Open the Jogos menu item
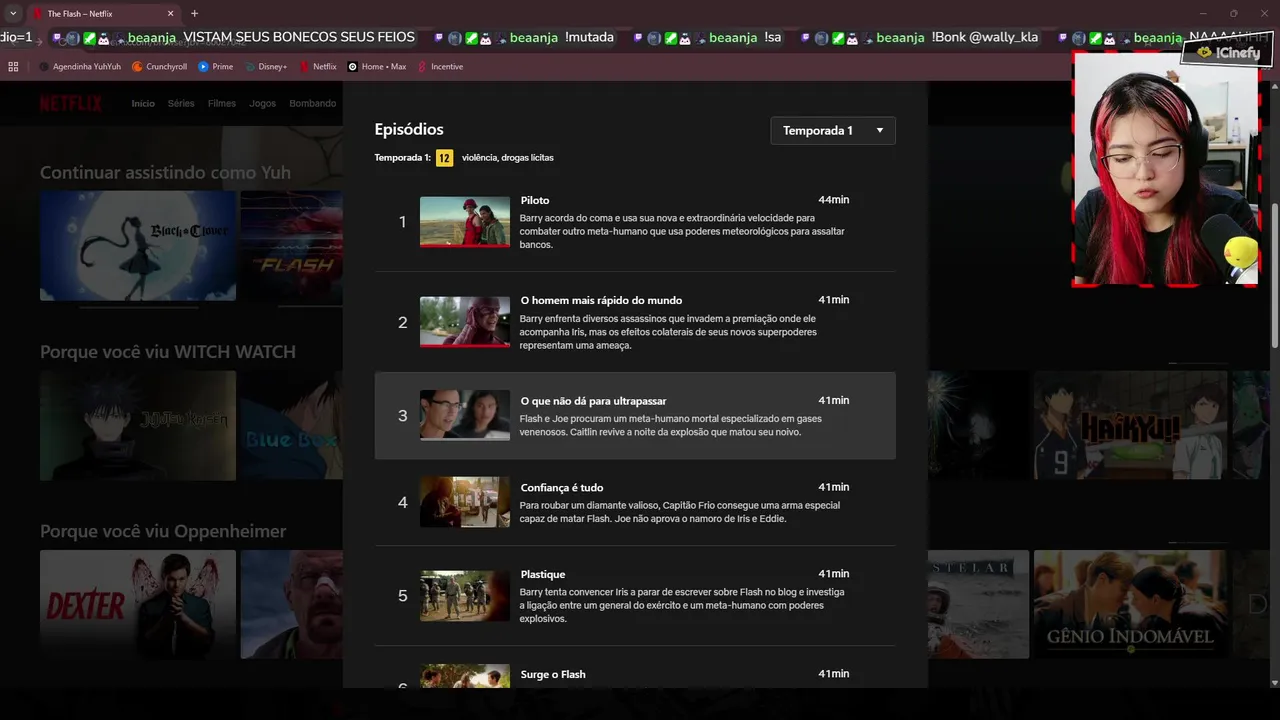Screen dimensions: 1280x720 pos(262,104)
